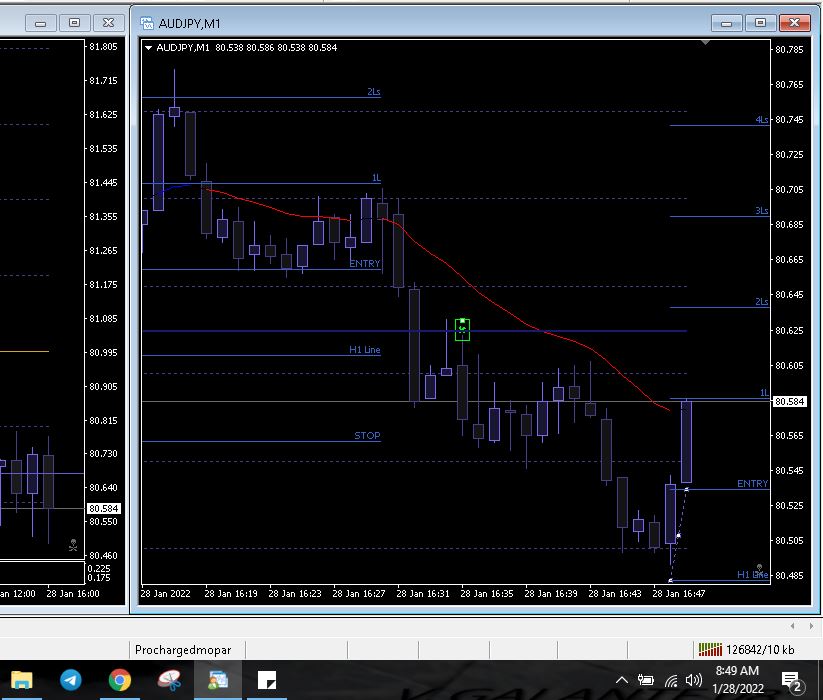Screen dimensions: 823x700
Task: Open the Snipping Tool taskbar icon
Action: coord(169,681)
